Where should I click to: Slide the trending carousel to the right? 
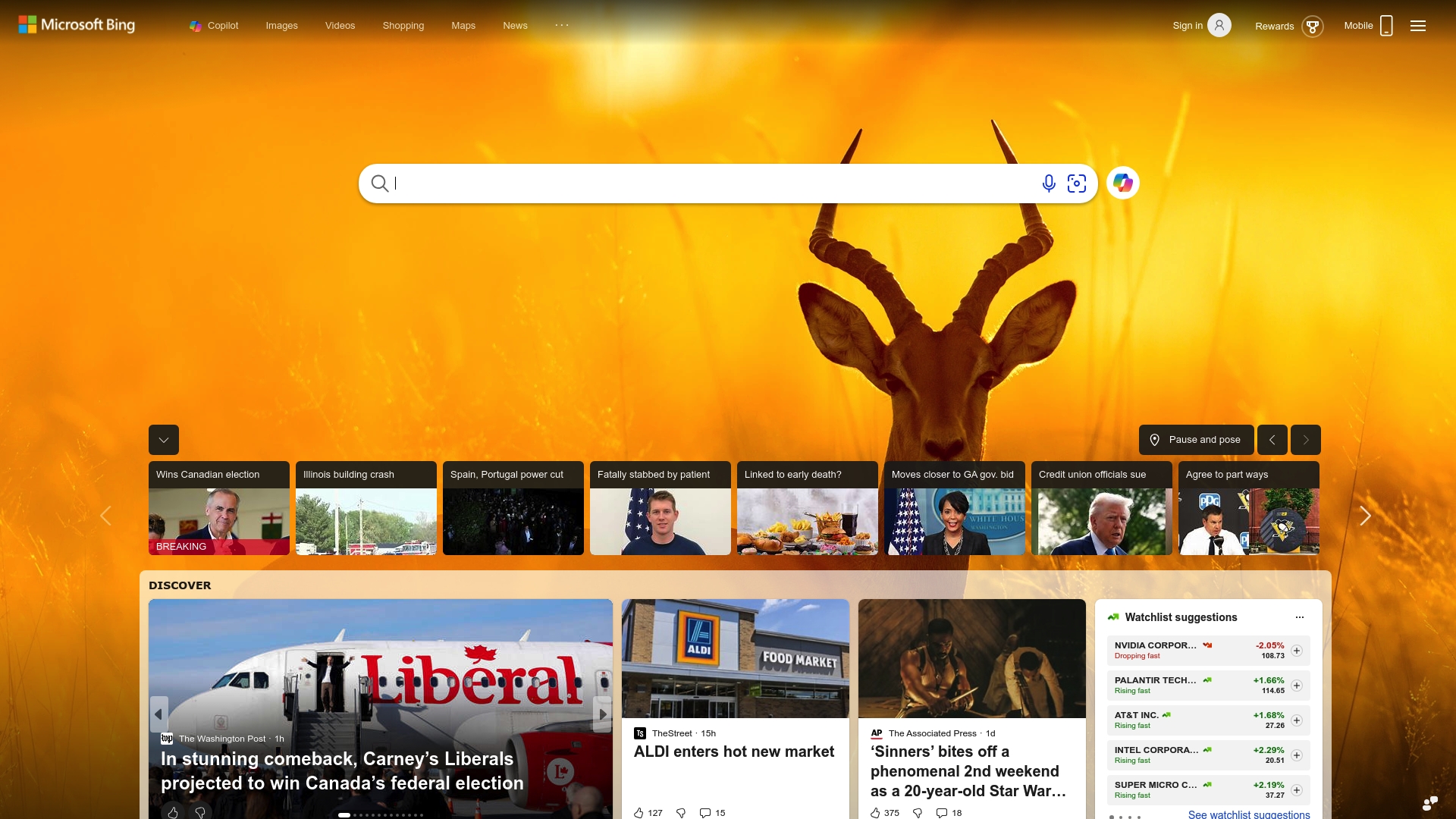pyautogui.click(x=1365, y=516)
